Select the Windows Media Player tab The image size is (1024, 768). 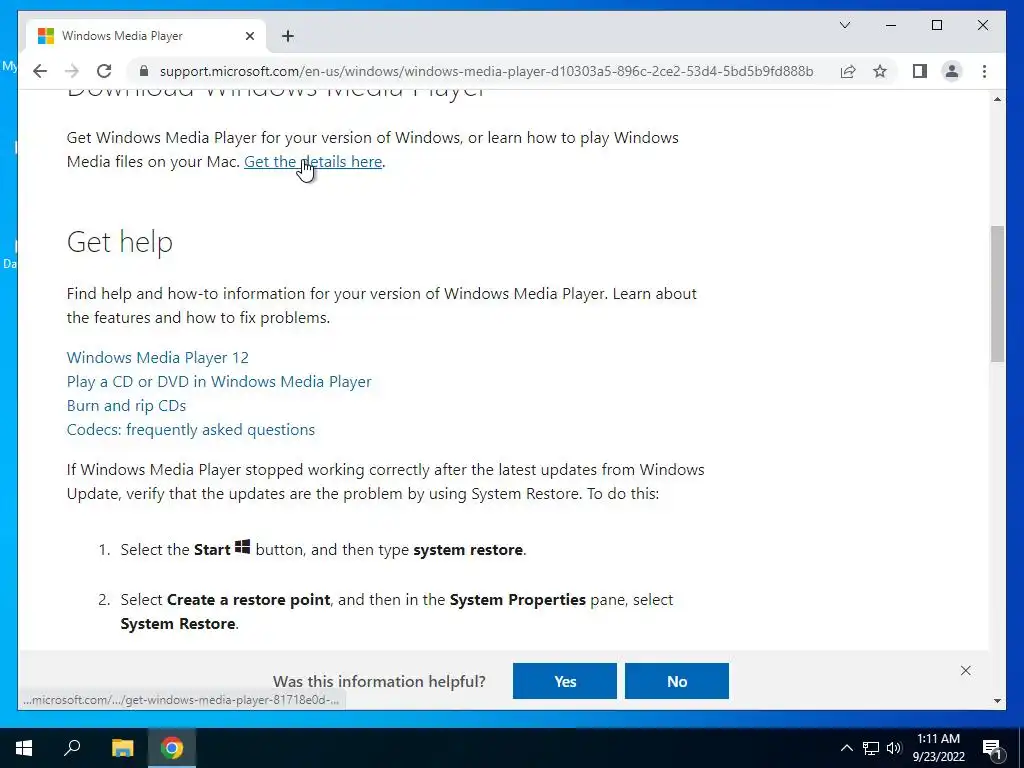pos(145,36)
